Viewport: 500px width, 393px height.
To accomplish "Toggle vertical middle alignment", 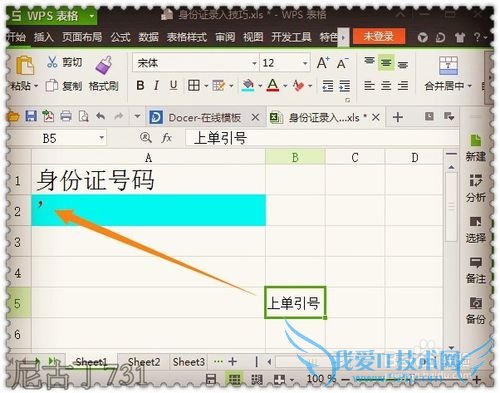I will pyautogui.click(x=386, y=62).
